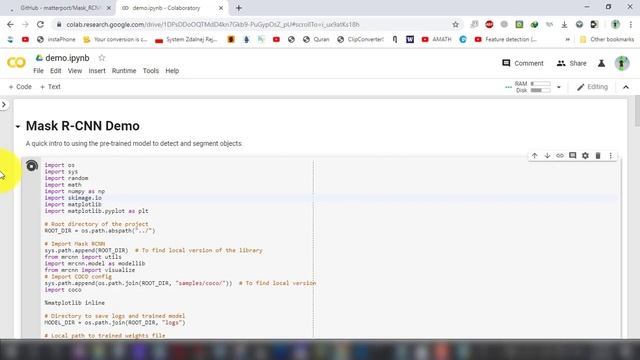Open a new browser tab
This screenshot has height=360, width=640.
click(239, 8)
